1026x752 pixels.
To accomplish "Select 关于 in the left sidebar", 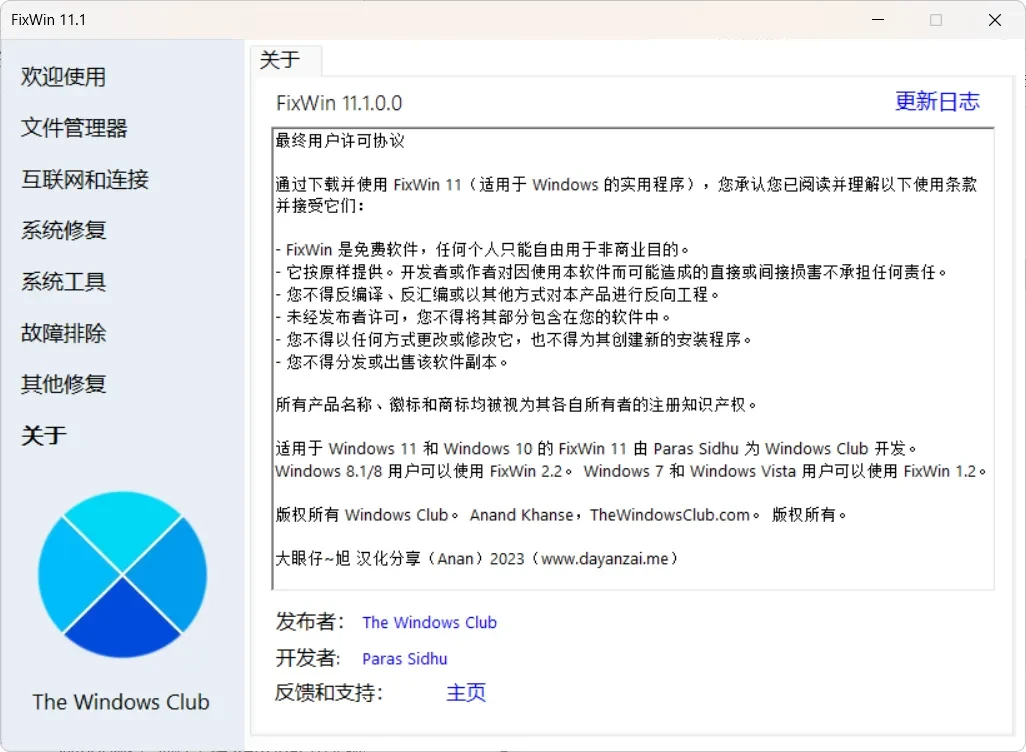I will pyautogui.click(x=44, y=435).
